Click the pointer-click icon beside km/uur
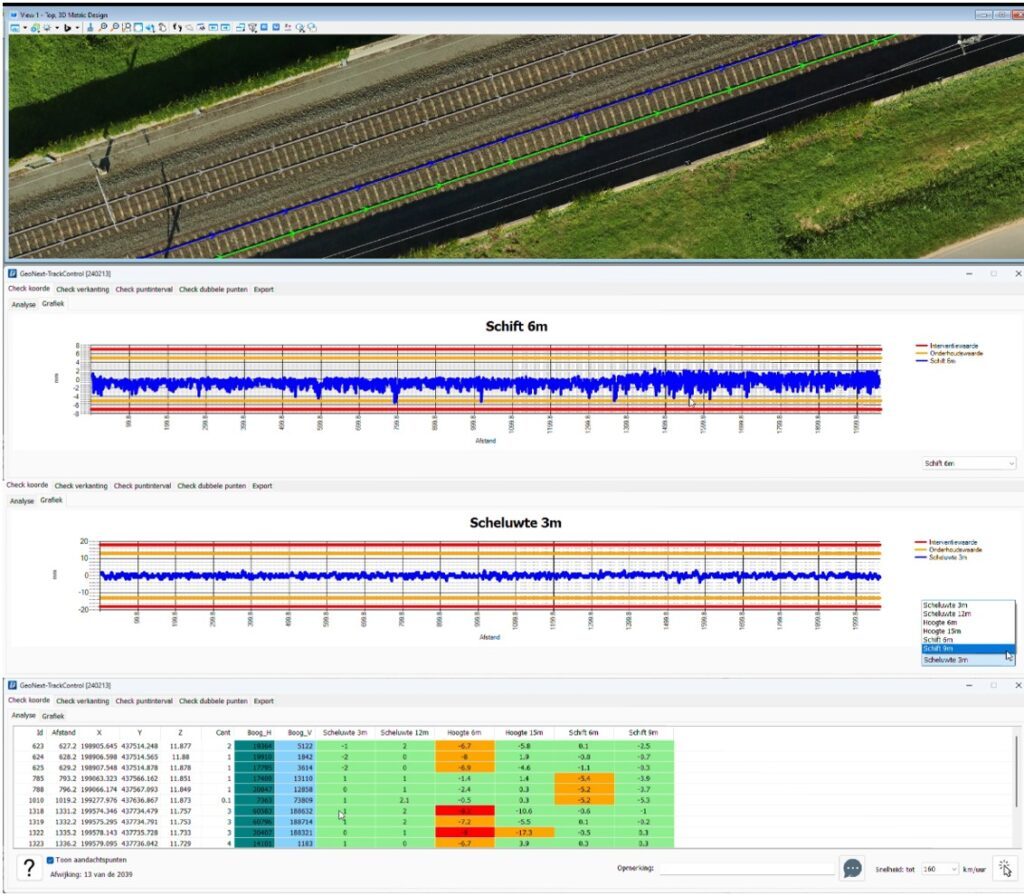Image resolution: width=1024 pixels, height=896 pixels. 1004,868
